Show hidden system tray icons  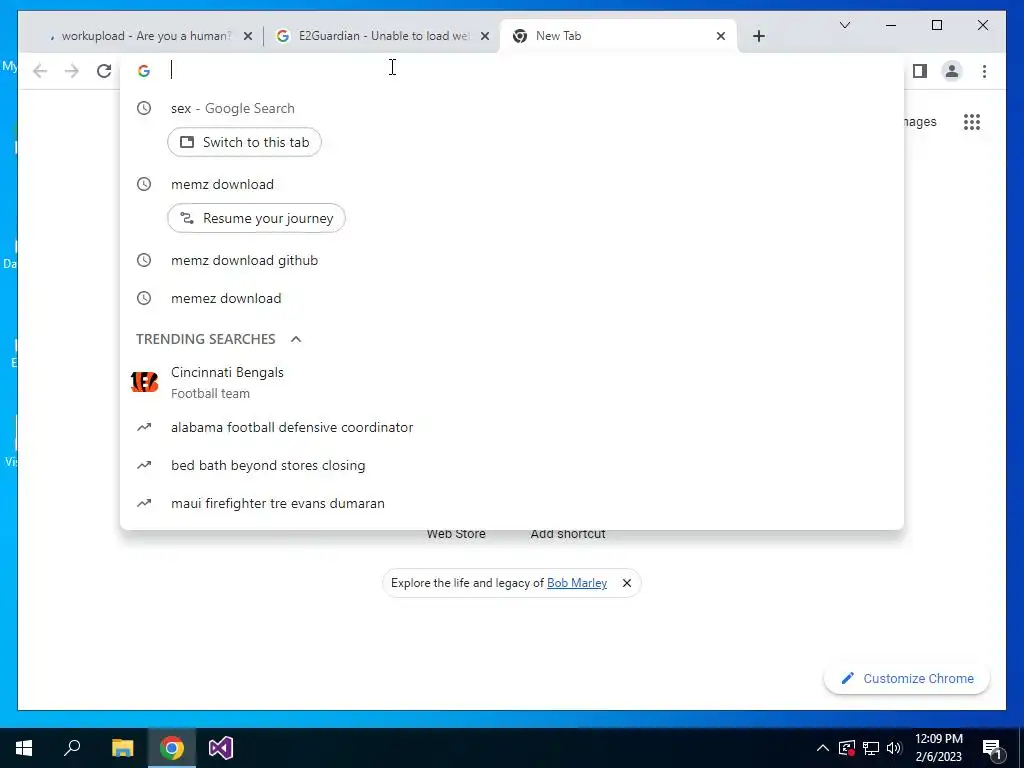823,748
